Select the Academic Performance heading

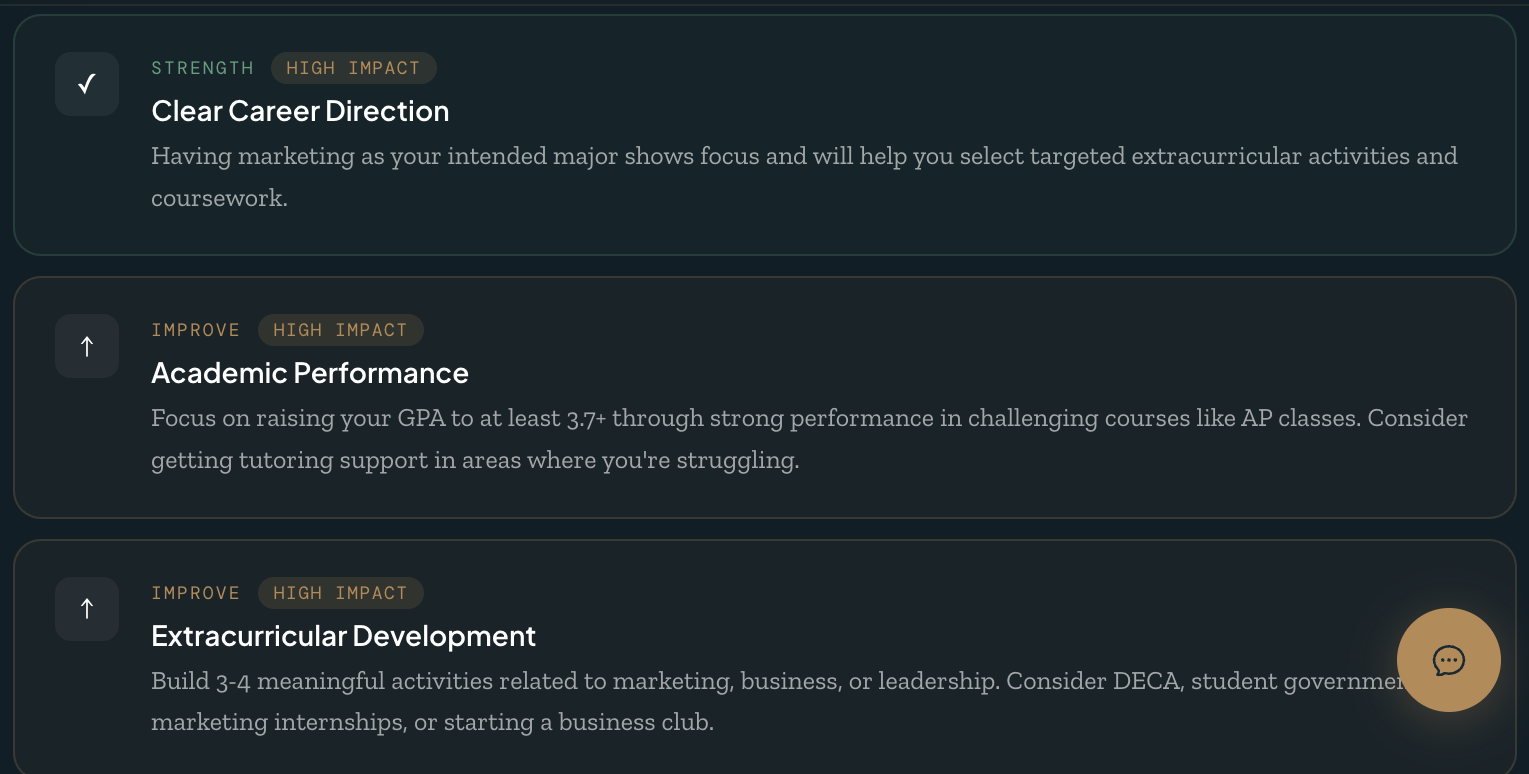point(309,373)
